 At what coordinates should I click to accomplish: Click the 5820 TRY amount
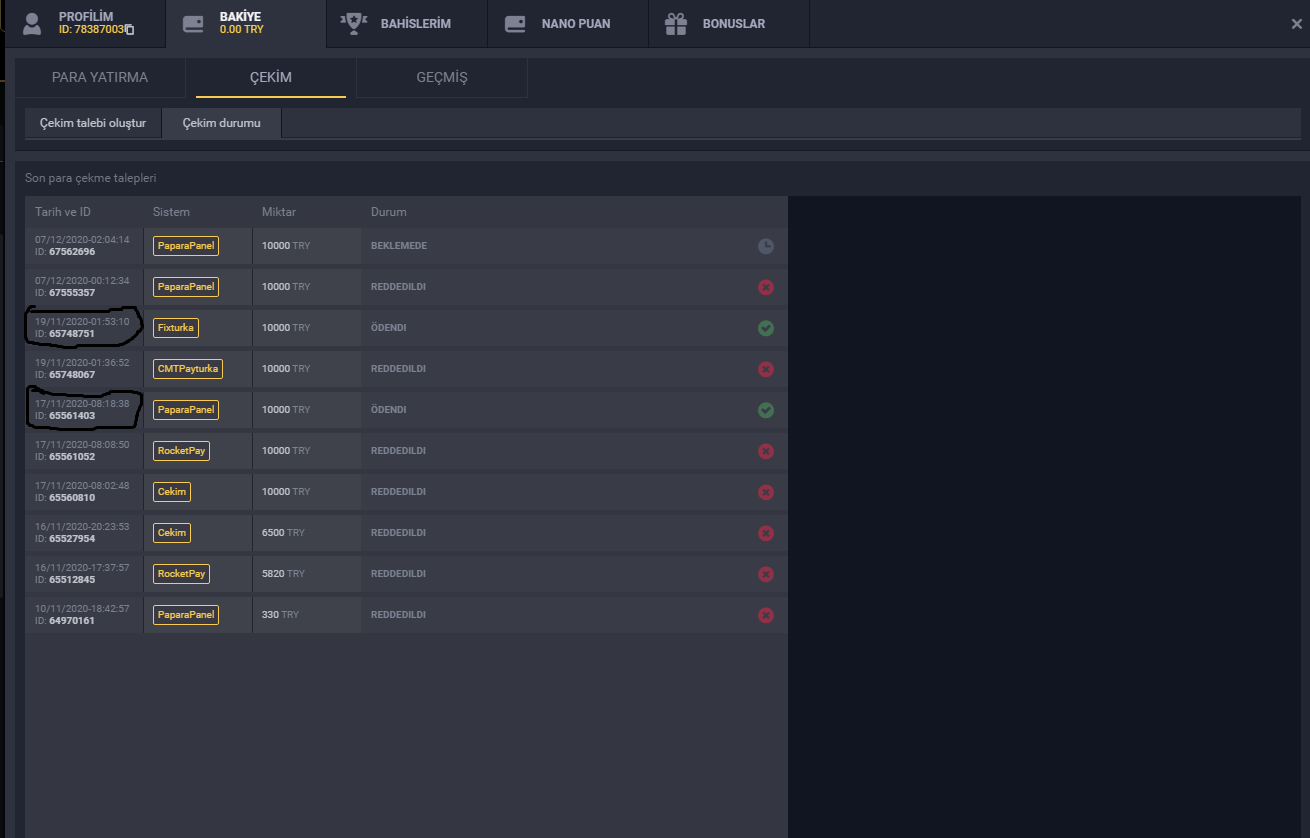(283, 574)
